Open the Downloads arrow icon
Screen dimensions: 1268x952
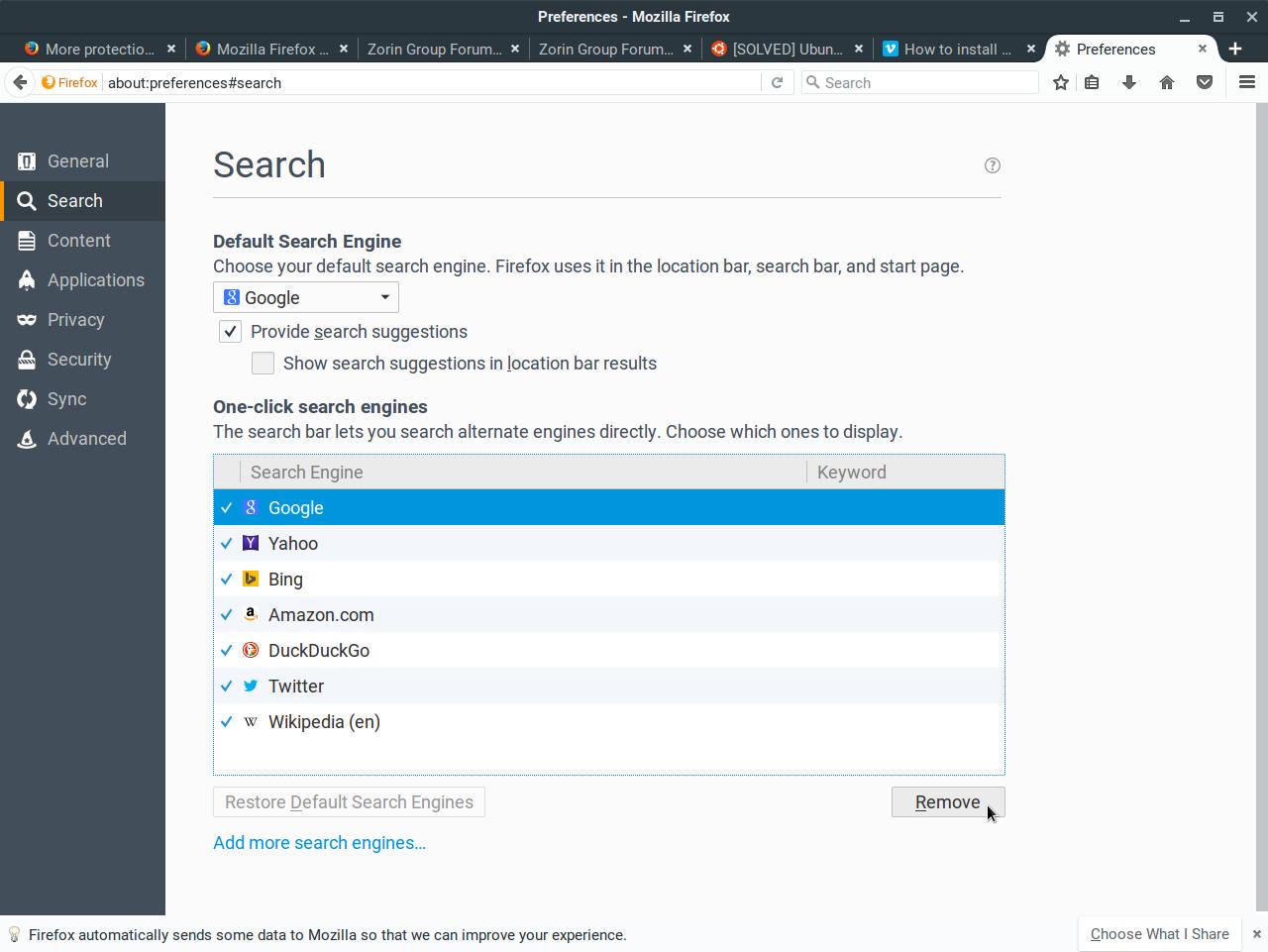(1129, 83)
